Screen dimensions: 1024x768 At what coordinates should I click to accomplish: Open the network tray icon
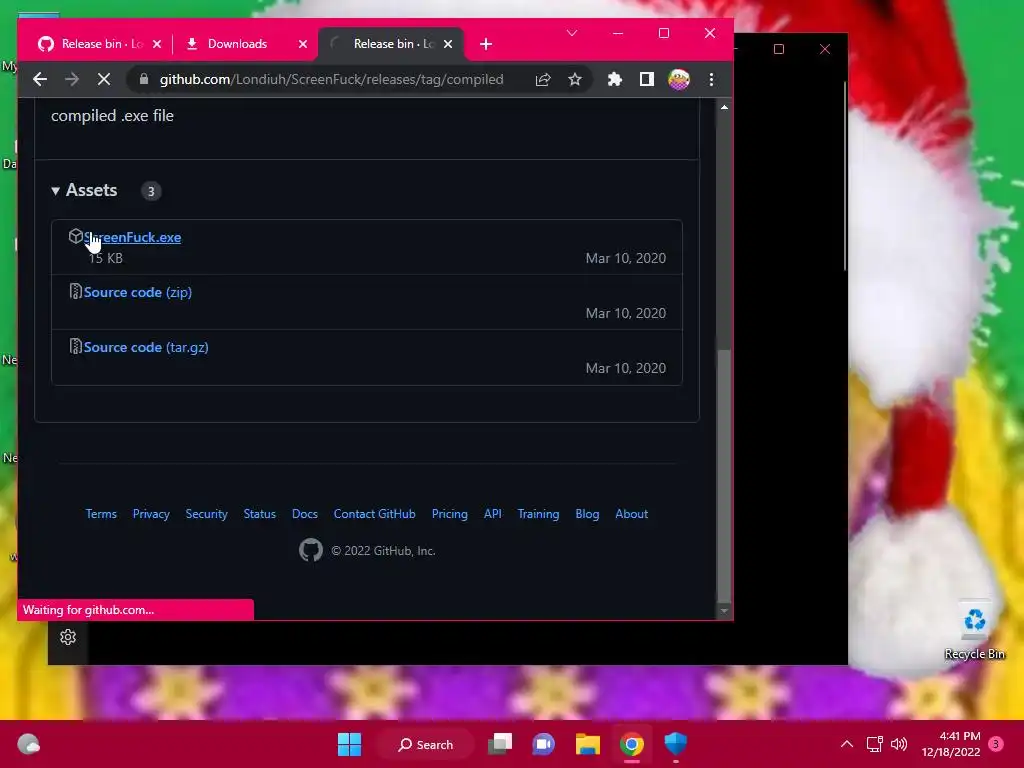874,744
